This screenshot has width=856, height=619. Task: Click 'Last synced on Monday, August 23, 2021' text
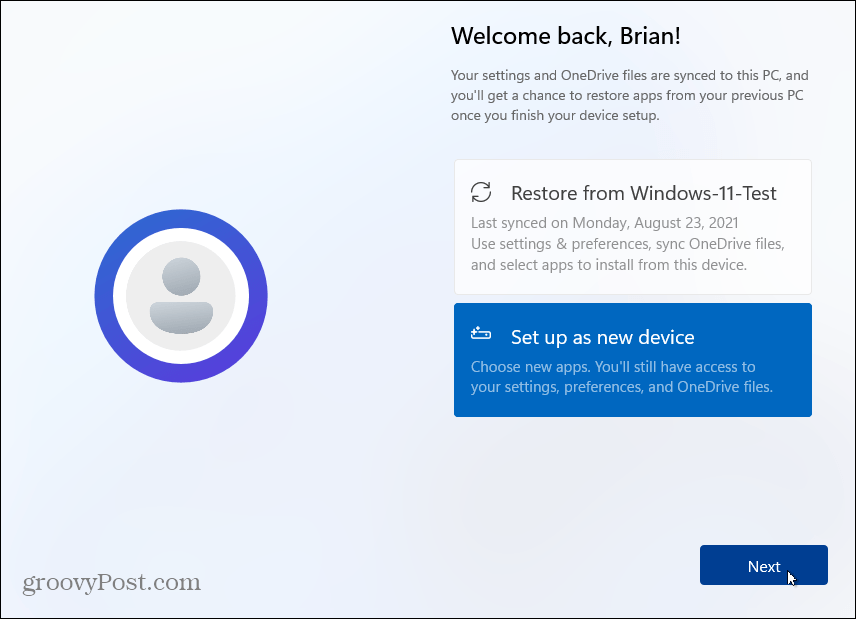point(604,223)
